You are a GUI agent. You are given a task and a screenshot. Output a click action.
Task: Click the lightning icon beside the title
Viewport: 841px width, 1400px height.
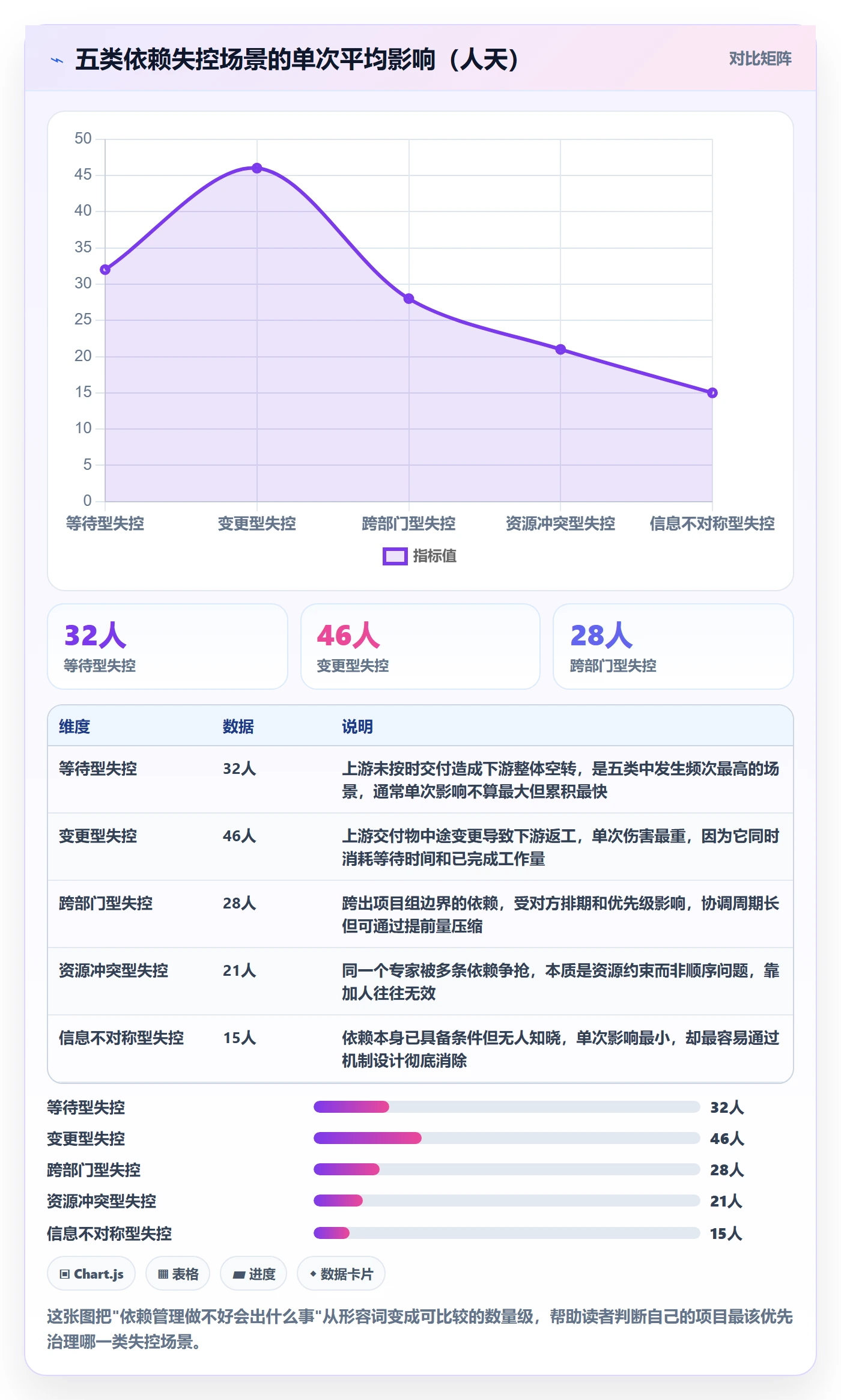[x=57, y=60]
